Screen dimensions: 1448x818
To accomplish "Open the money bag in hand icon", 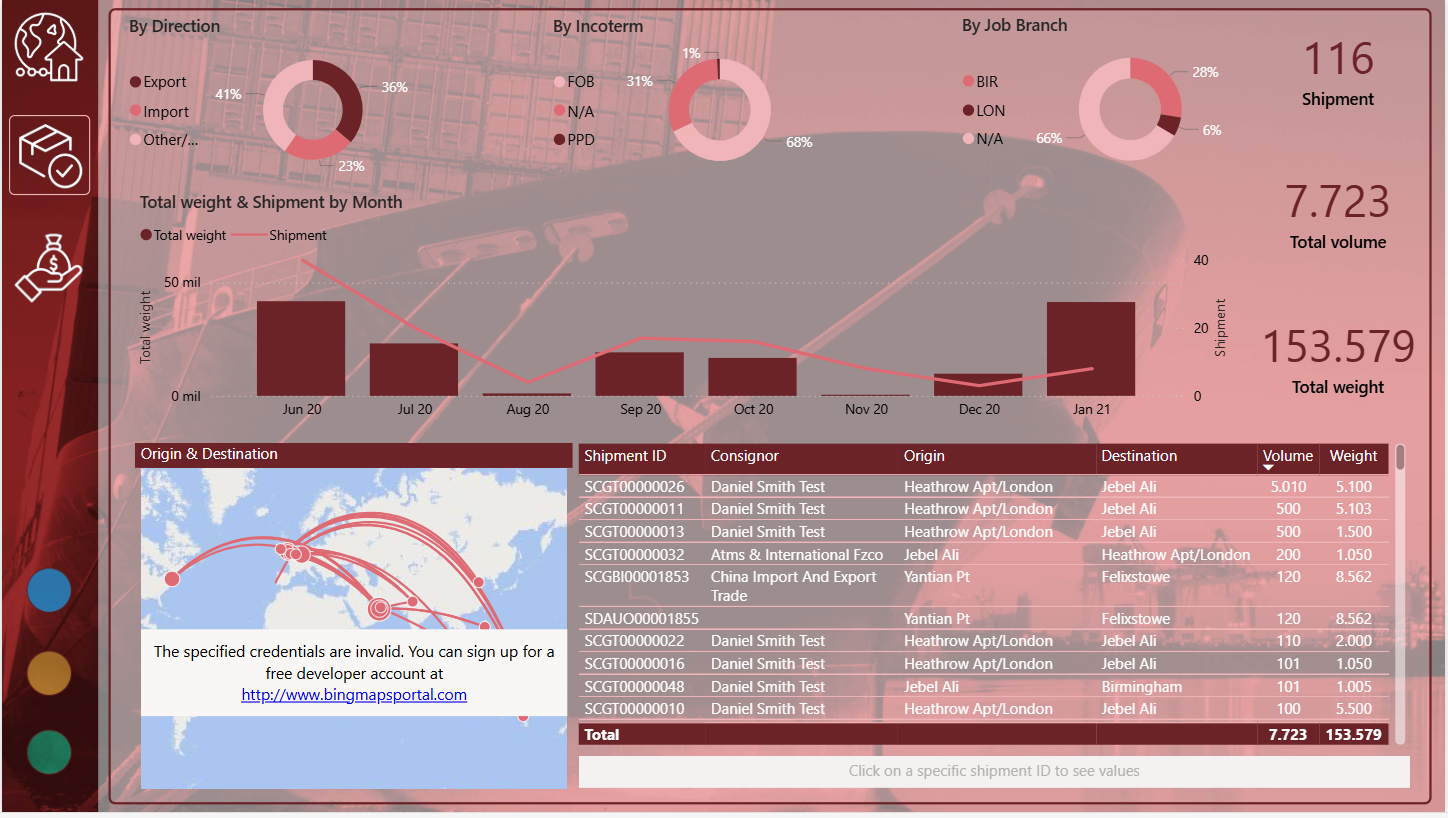I will click(49, 268).
